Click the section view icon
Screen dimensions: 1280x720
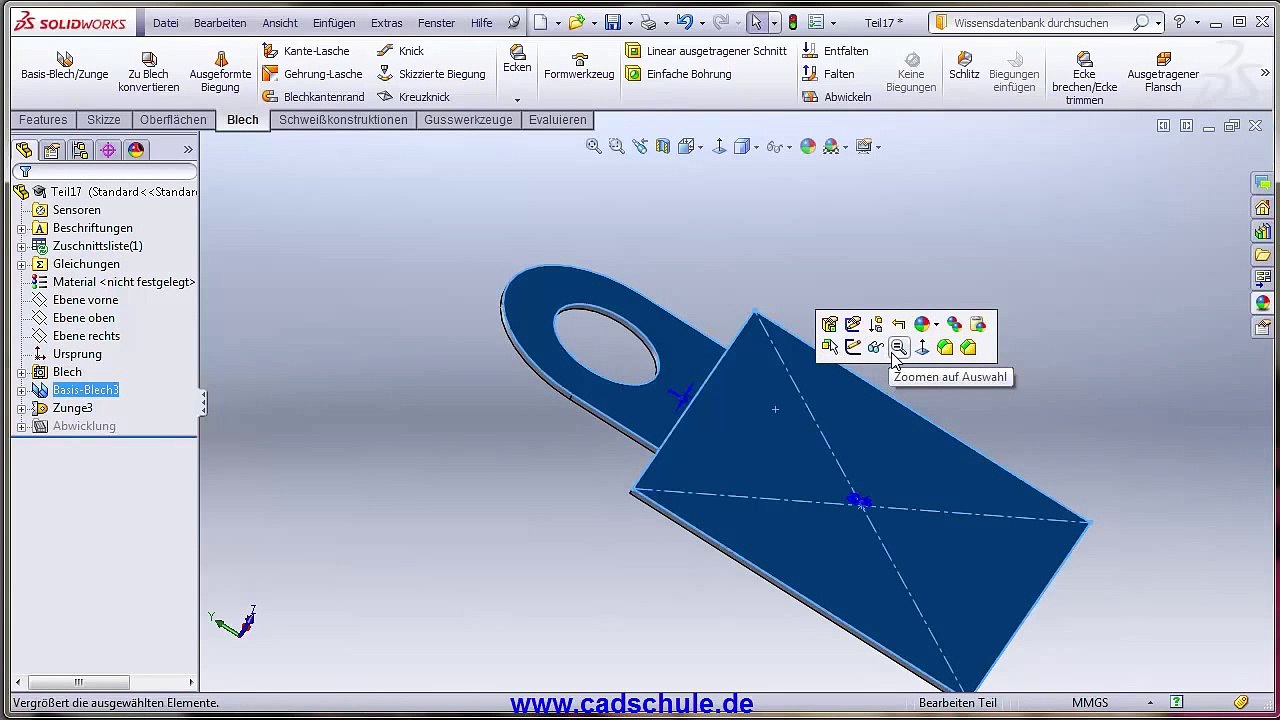[x=663, y=147]
